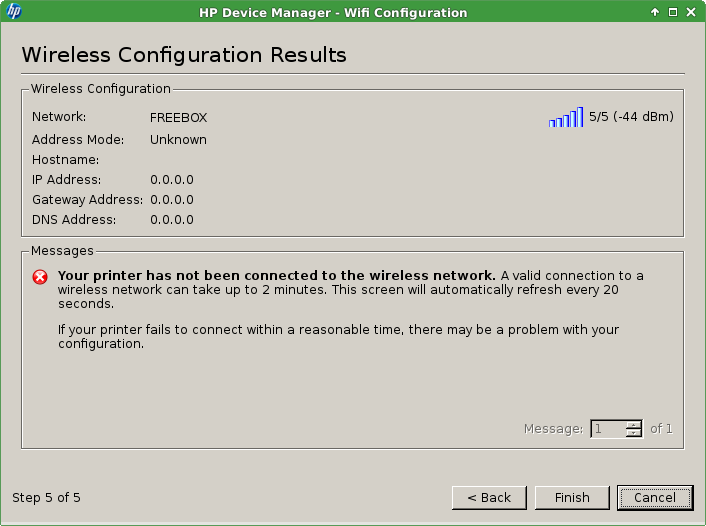Click the Wireless Configuration group title
Image resolution: width=706 pixels, height=526 pixels.
(101, 89)
